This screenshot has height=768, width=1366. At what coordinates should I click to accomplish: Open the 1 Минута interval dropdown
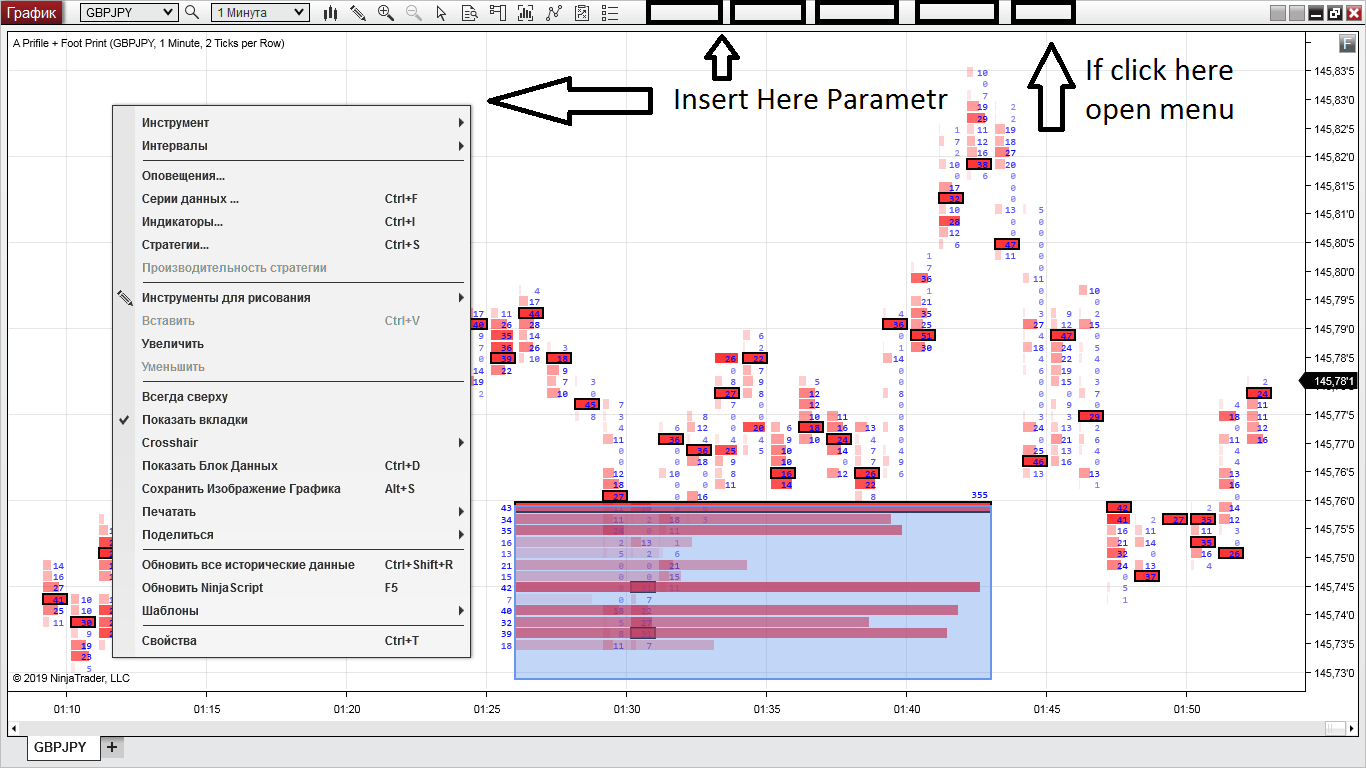(x=259, y=13)
